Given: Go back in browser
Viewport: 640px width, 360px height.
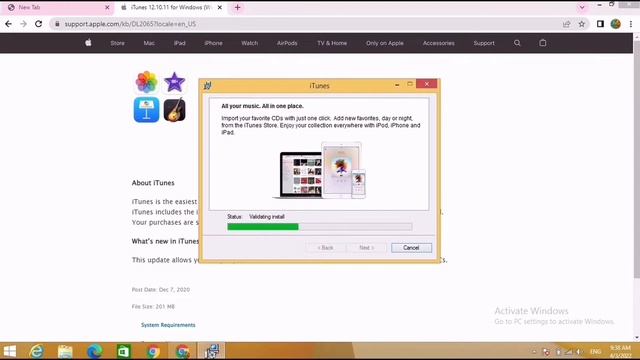Looking at the screenshot, I should [x=8, y=24].
